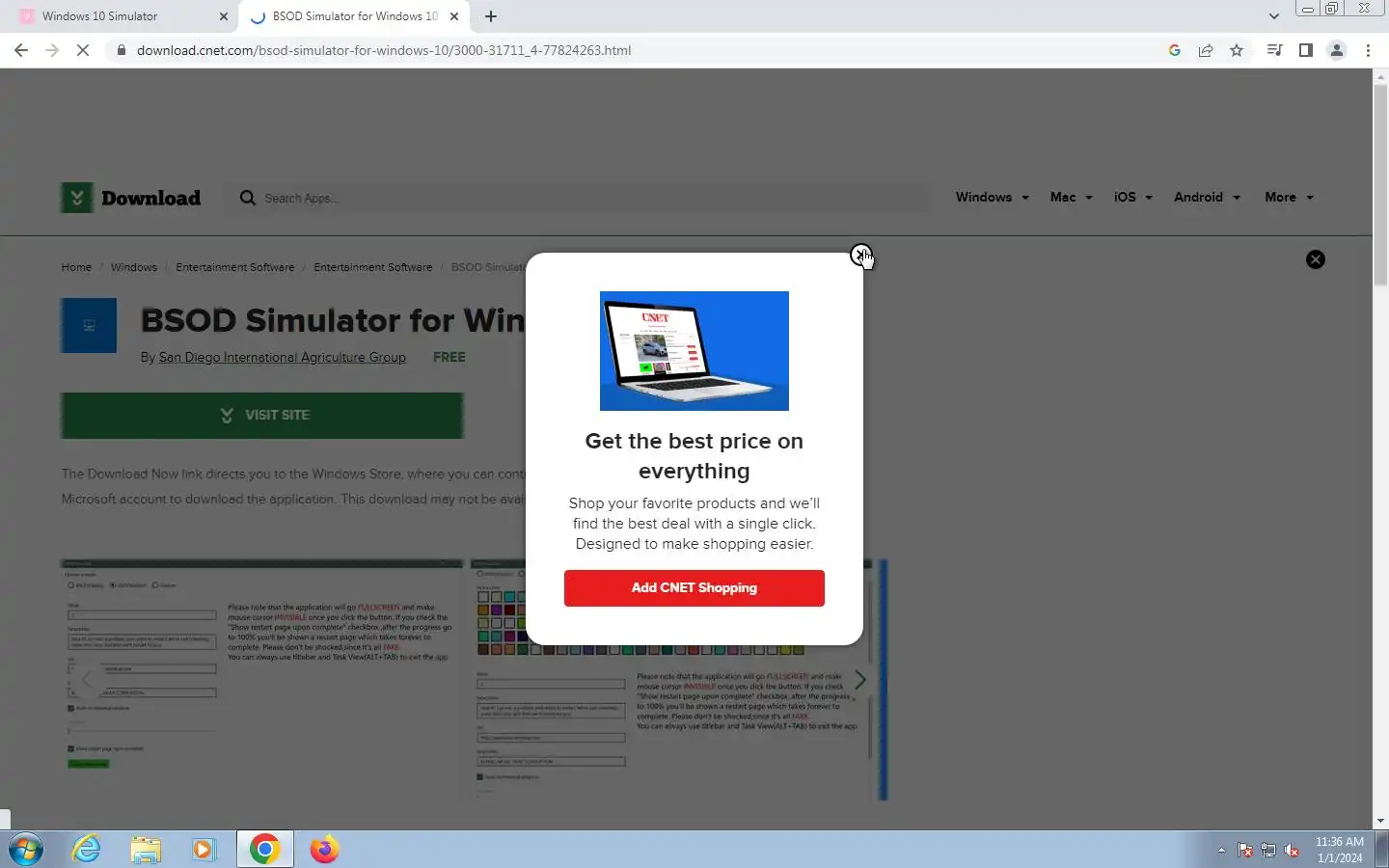Open the media control icon

[1274, 50]
